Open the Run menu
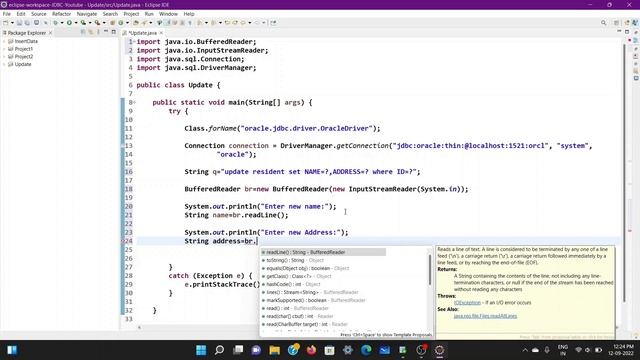The height and width of the screenshot is (360, 640). click(149, 14)
